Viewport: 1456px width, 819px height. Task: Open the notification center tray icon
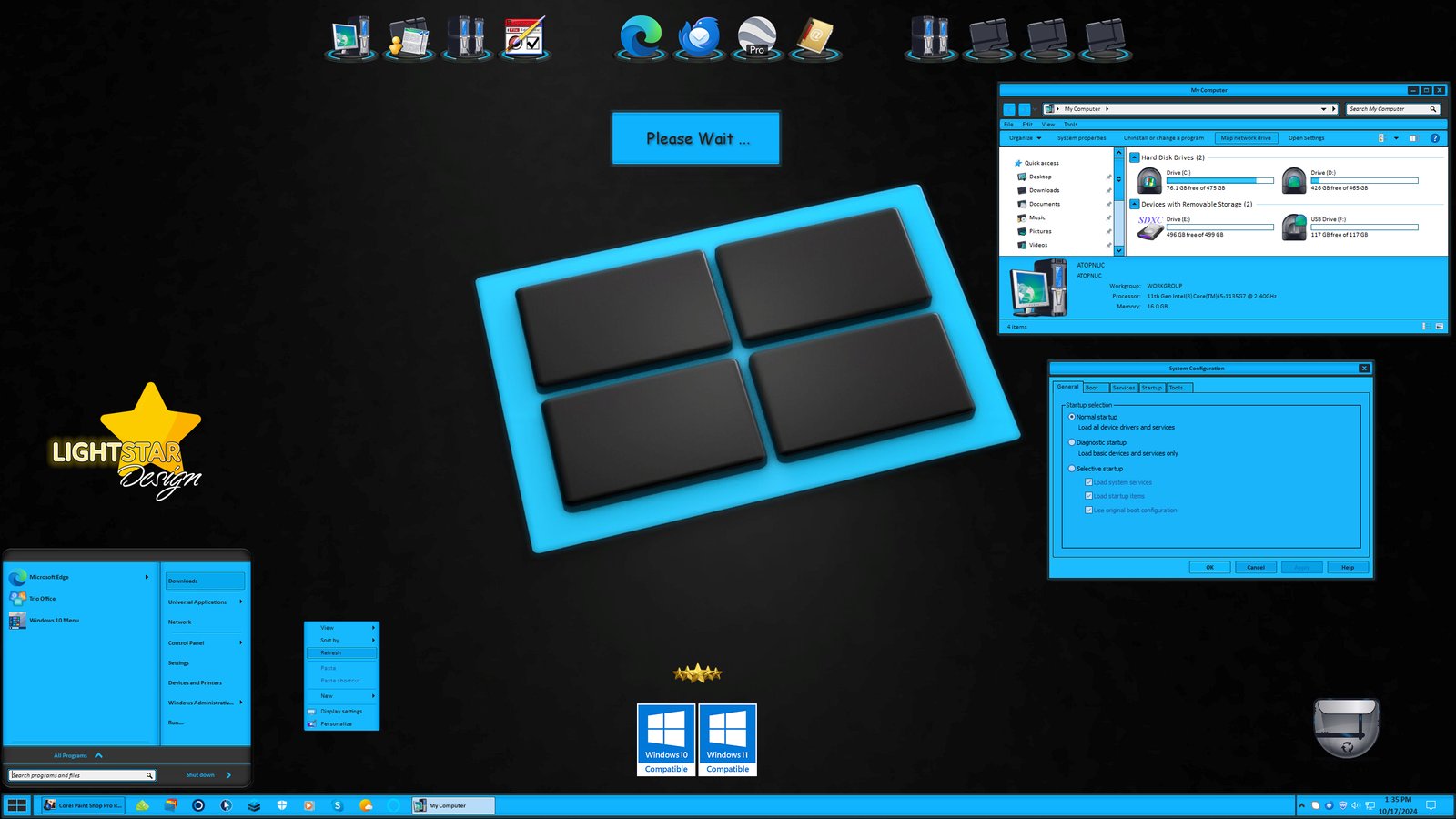(x=1431, y=805)
